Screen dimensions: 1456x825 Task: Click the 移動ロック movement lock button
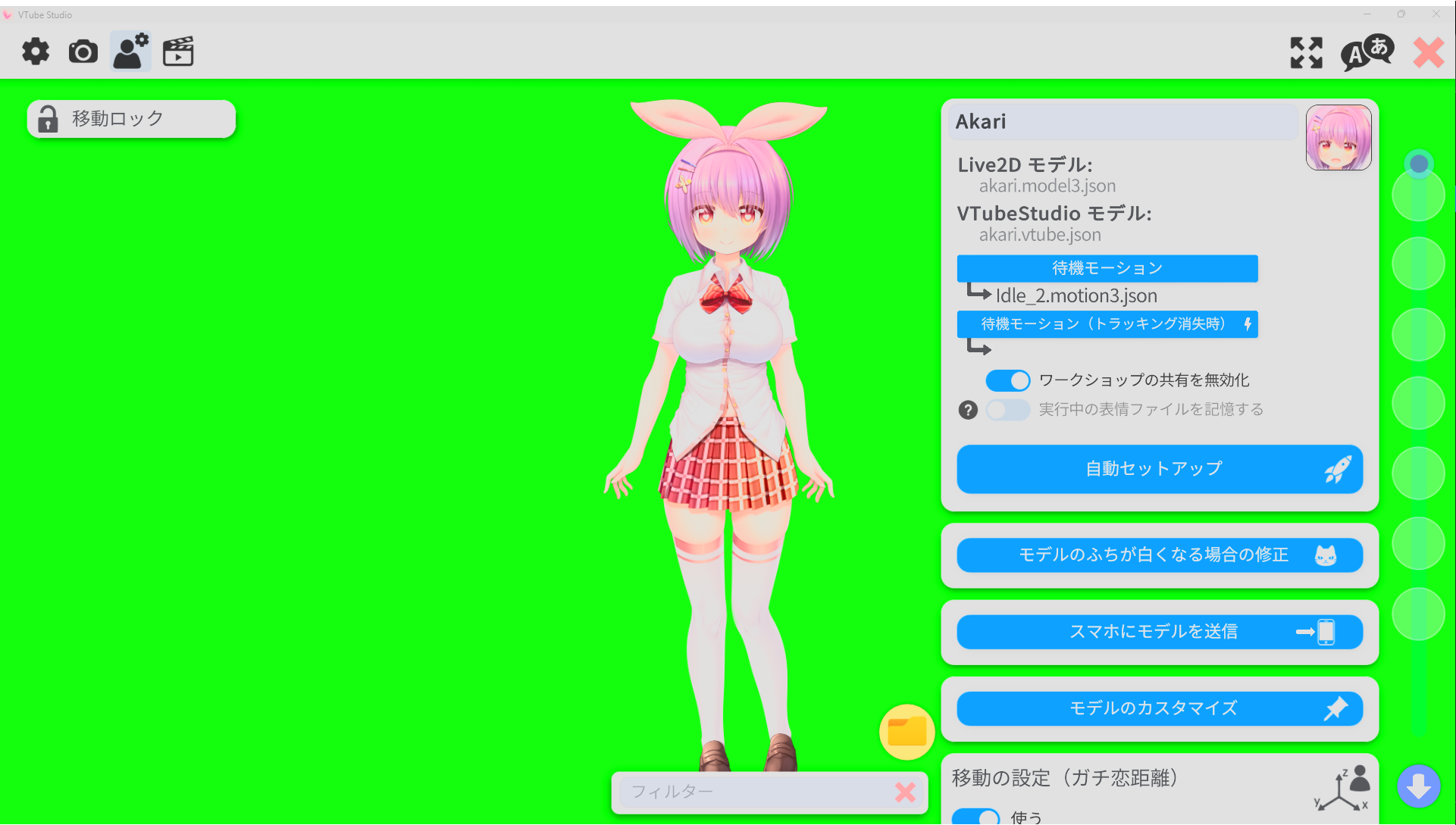pyautogui.click(x=130, y=118)
